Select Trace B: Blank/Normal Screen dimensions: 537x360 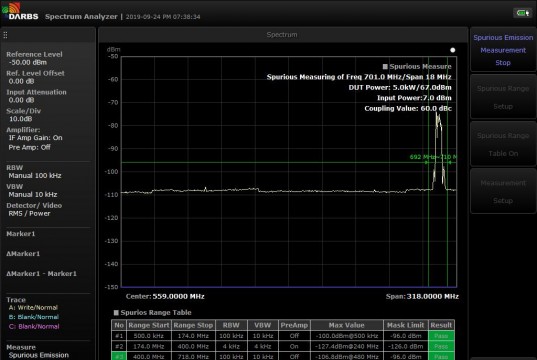coord(34,317)
